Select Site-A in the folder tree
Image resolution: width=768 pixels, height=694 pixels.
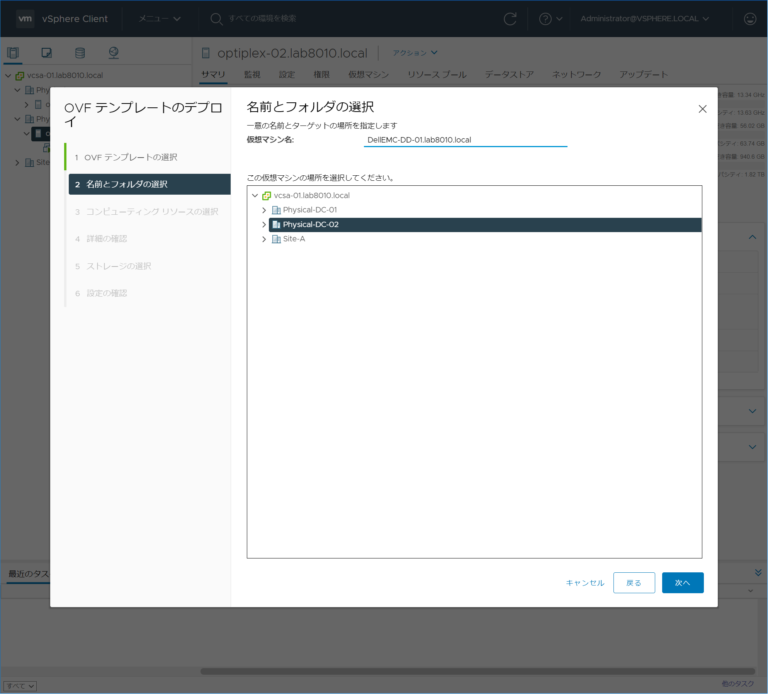(294, 239)
